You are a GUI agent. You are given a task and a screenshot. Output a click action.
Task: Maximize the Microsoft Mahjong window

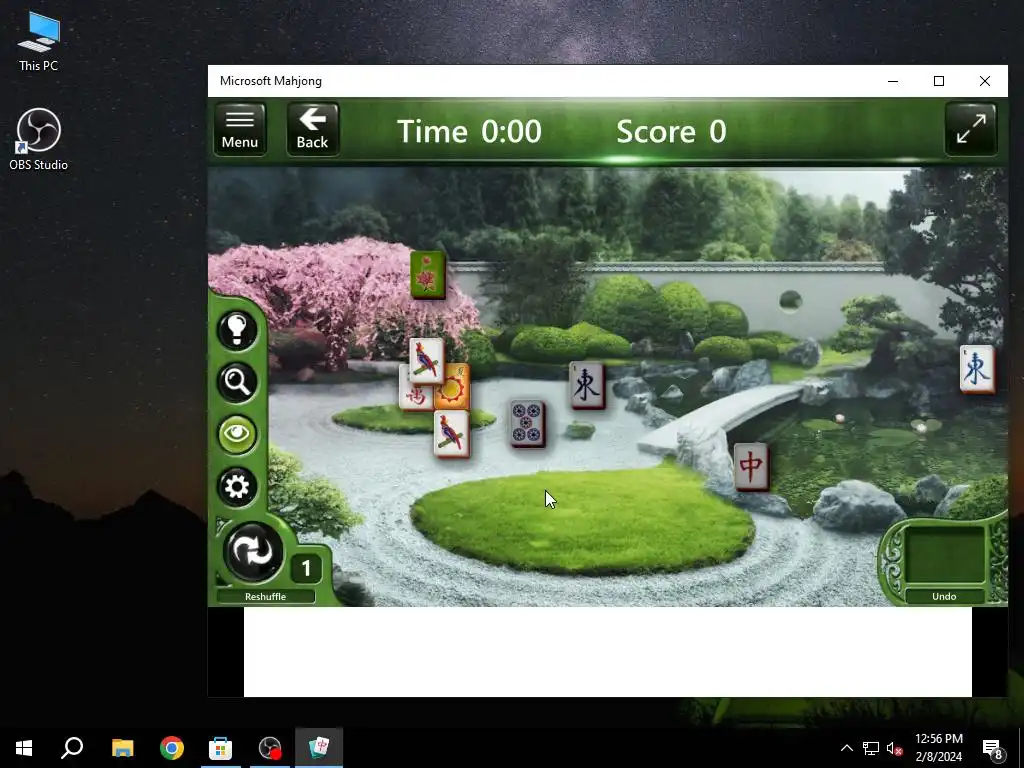pos(939,81)
